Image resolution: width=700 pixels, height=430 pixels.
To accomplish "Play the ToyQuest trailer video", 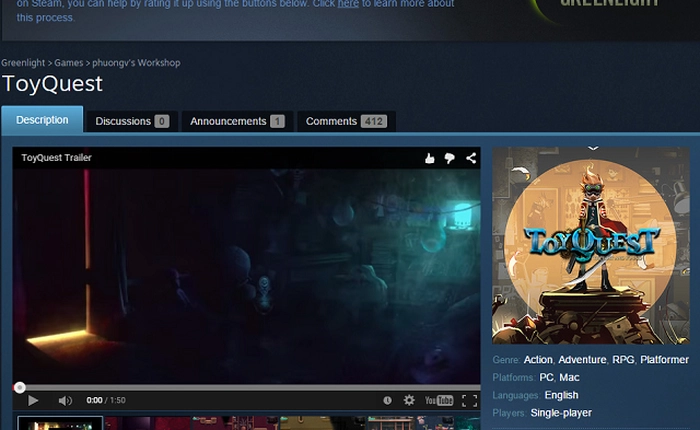I will [x=33, y=401].
